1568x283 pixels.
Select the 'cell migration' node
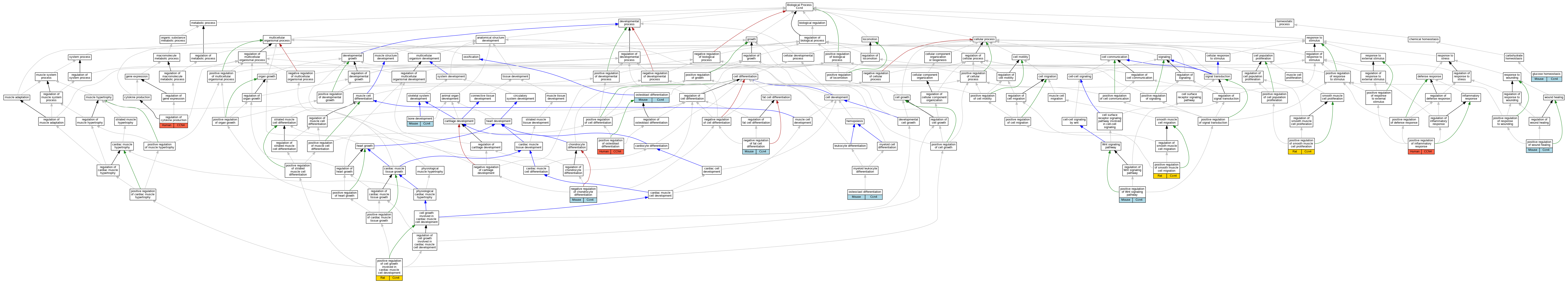coord(1047,76)
